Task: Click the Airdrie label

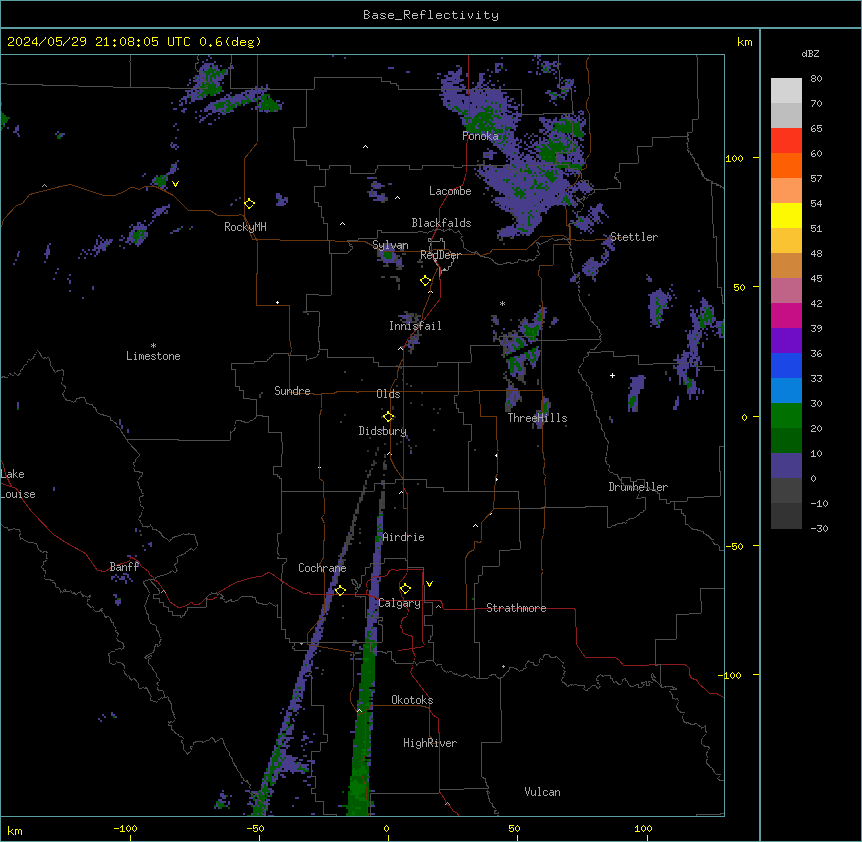Action: click(403, 537)
